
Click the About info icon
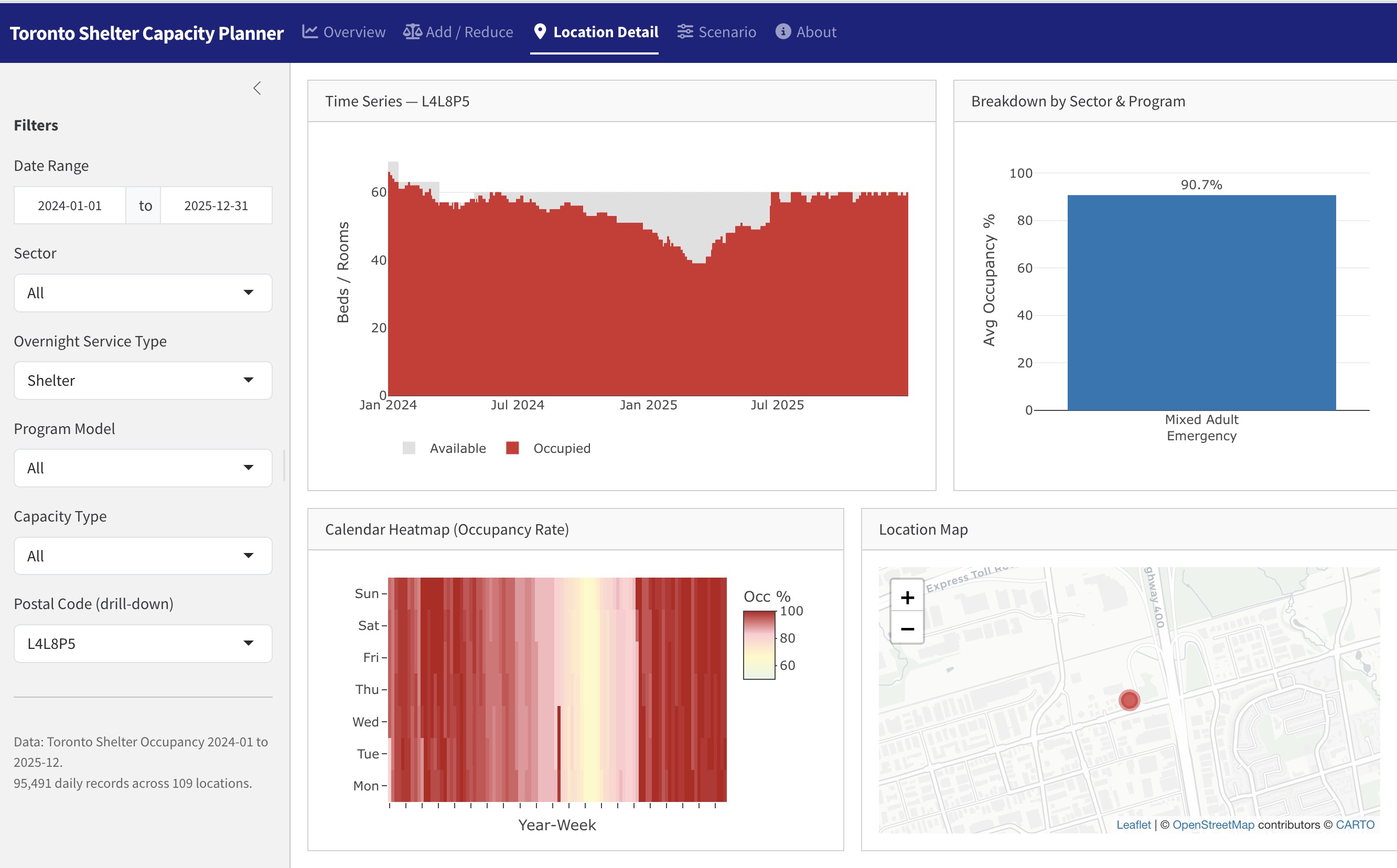(x=782, y=32)
